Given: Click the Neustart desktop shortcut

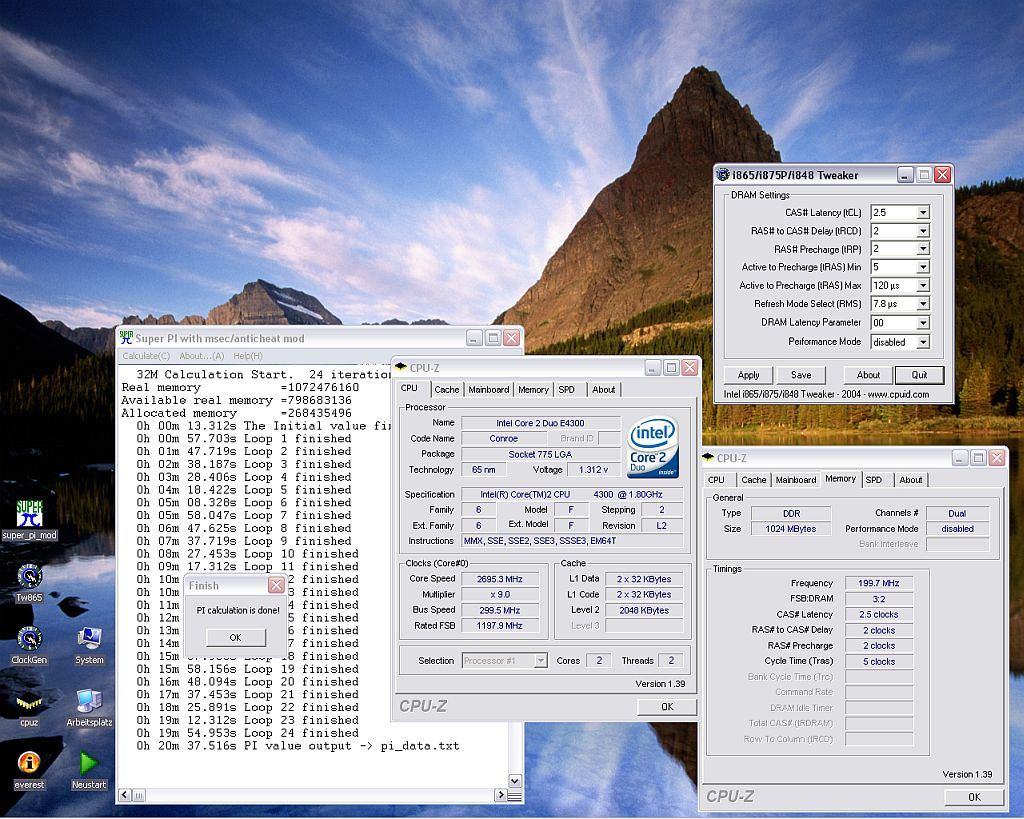Looking at the screenshot, I should click(89, 769).
